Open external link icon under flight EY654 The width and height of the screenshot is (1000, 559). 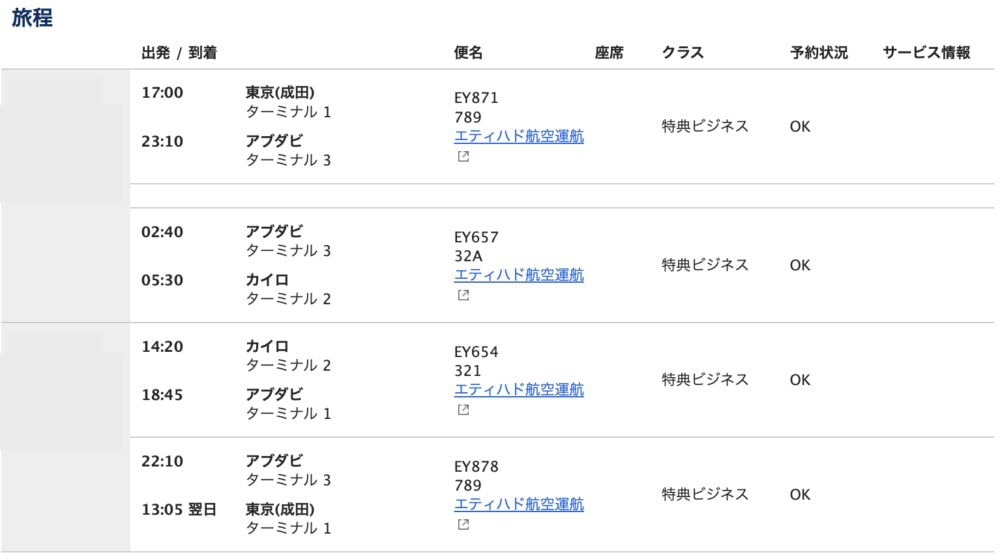464,410
